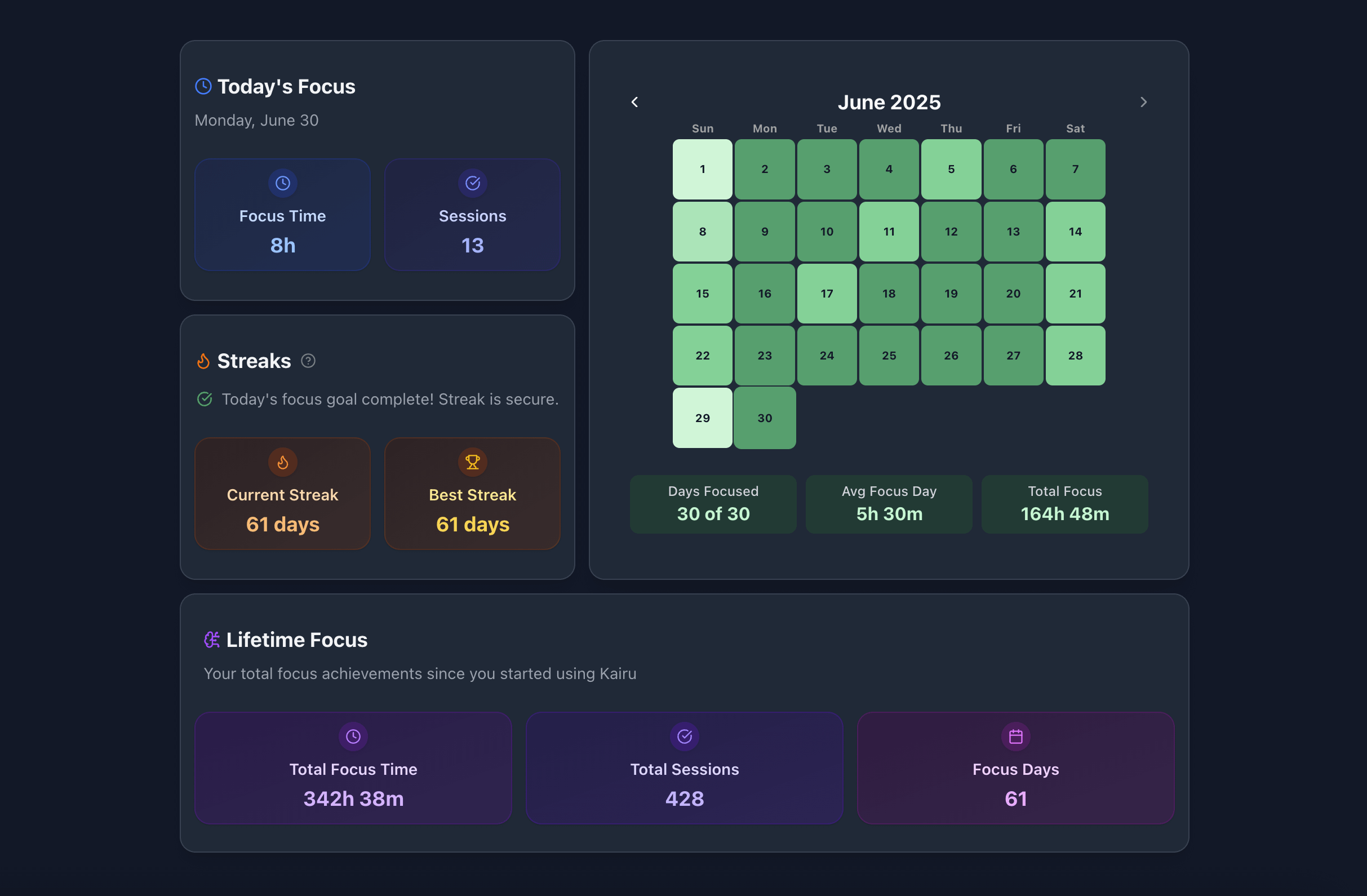Select June 30 calendar day cell
The height and width of the screenshot is (896, 1367).
click(765, 418)
